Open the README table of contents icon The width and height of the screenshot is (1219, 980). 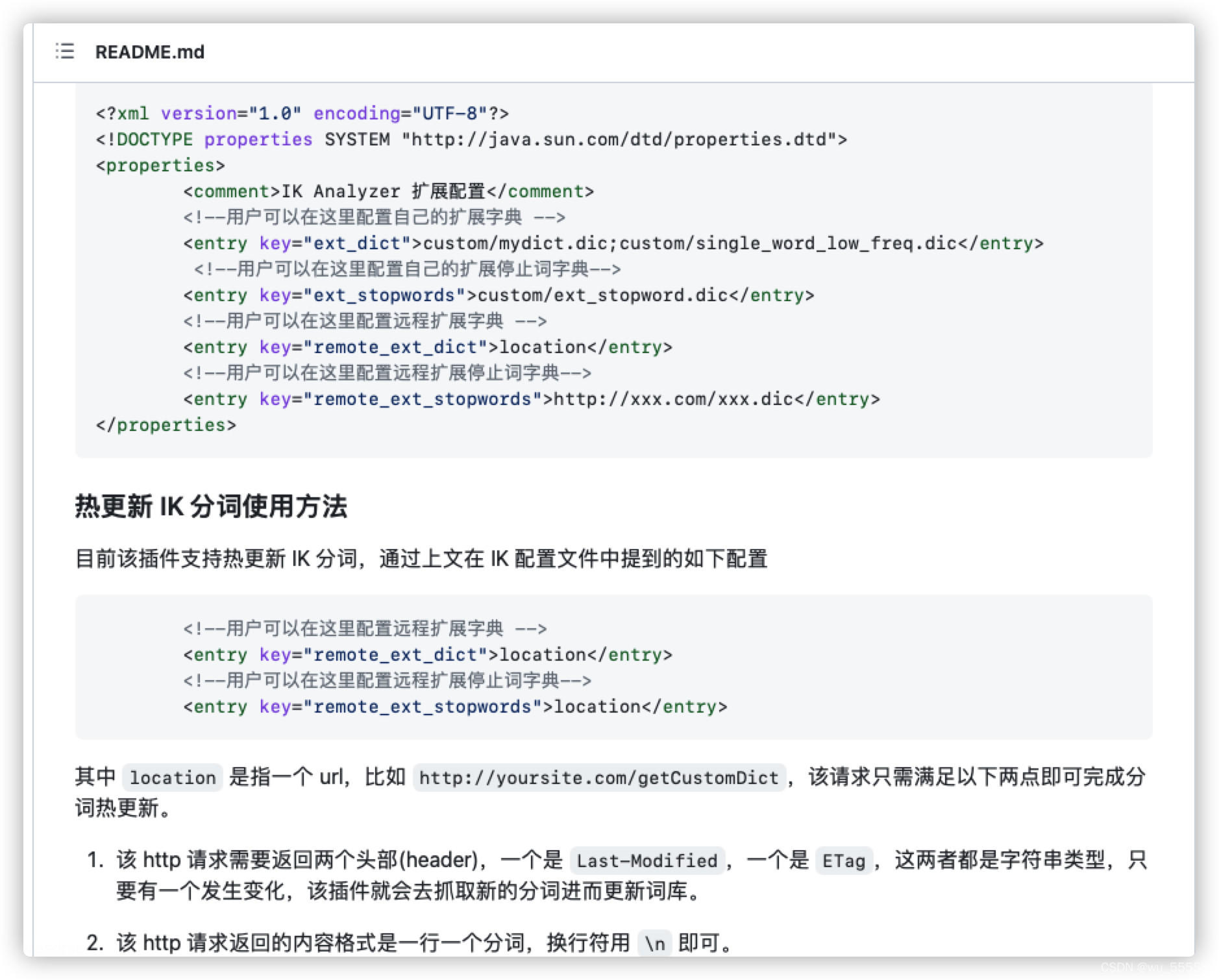(65, 51)
